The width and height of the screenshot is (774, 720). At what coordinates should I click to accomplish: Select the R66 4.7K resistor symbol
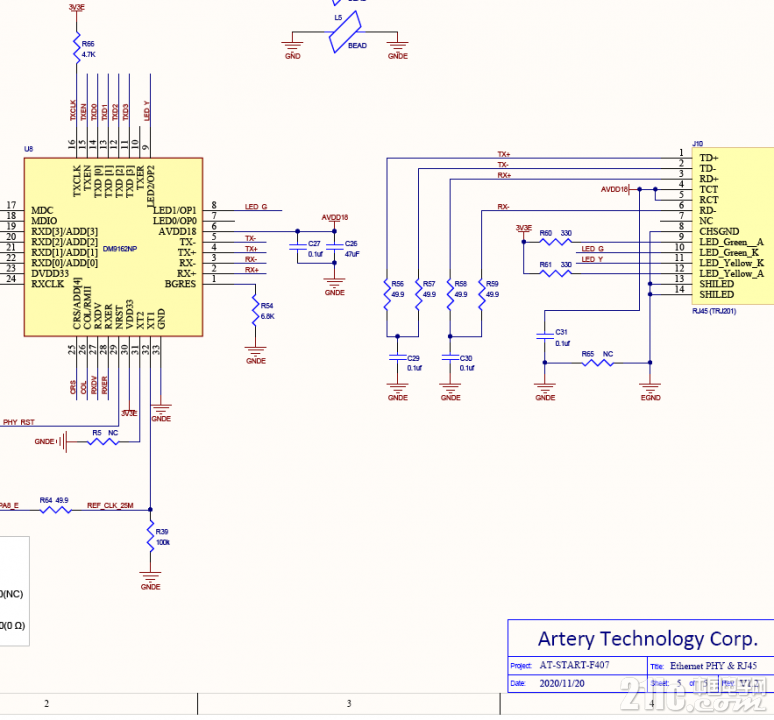pyautogui.click(x=77, y=48)
